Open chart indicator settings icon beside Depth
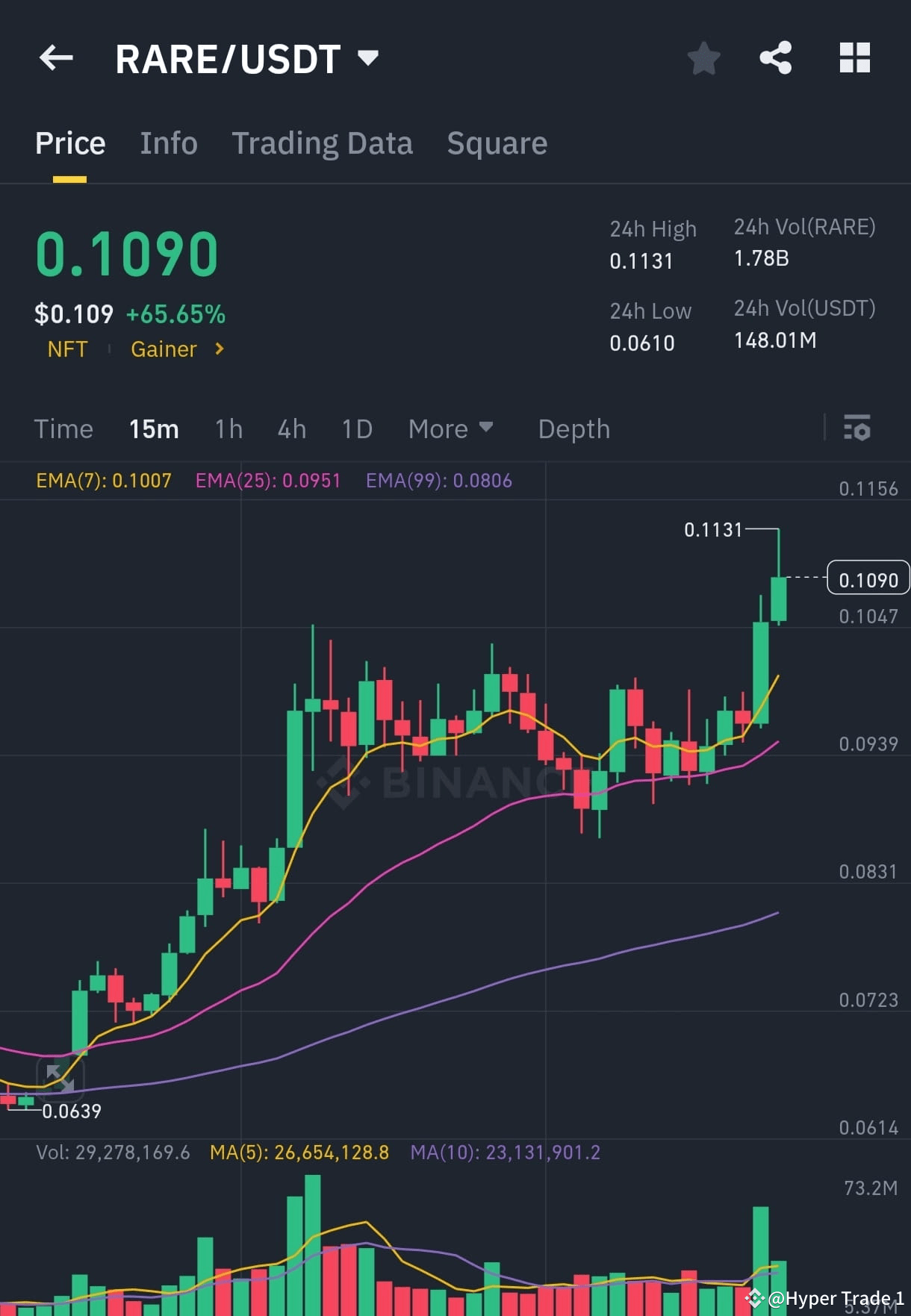The height and width of the screenshot is (1316, 911). coord(857,428)
